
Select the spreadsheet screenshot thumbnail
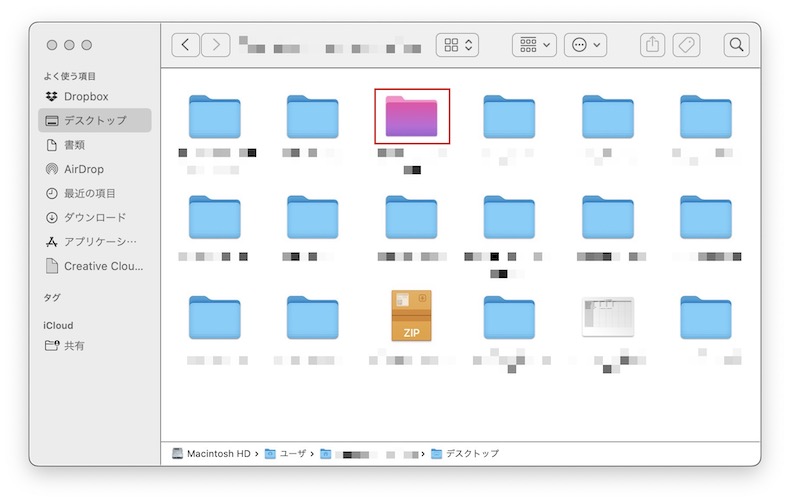608,317
